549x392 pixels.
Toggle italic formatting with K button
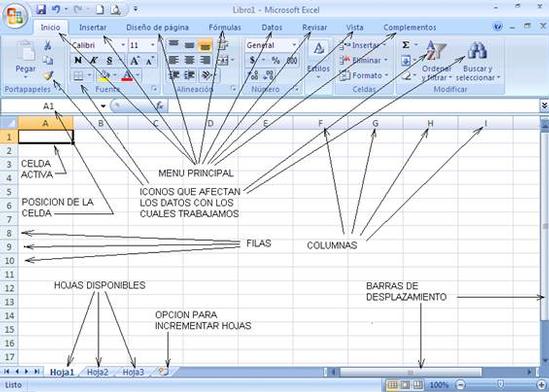click(x=93, y=60)
